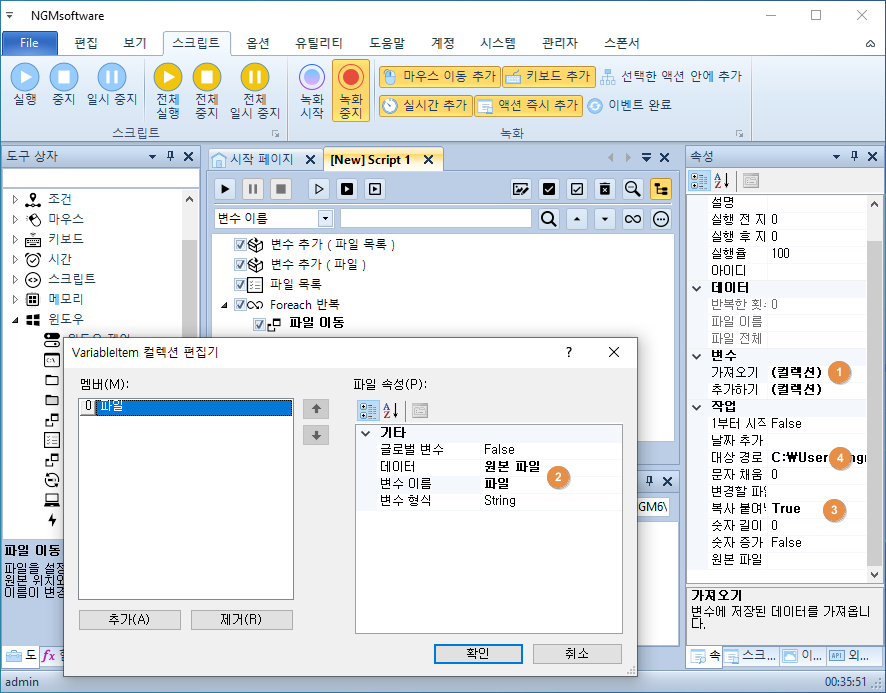Screen dimensions: 886x693
Task: Collapse 기타 category in dialog
Action: point(366,434)
